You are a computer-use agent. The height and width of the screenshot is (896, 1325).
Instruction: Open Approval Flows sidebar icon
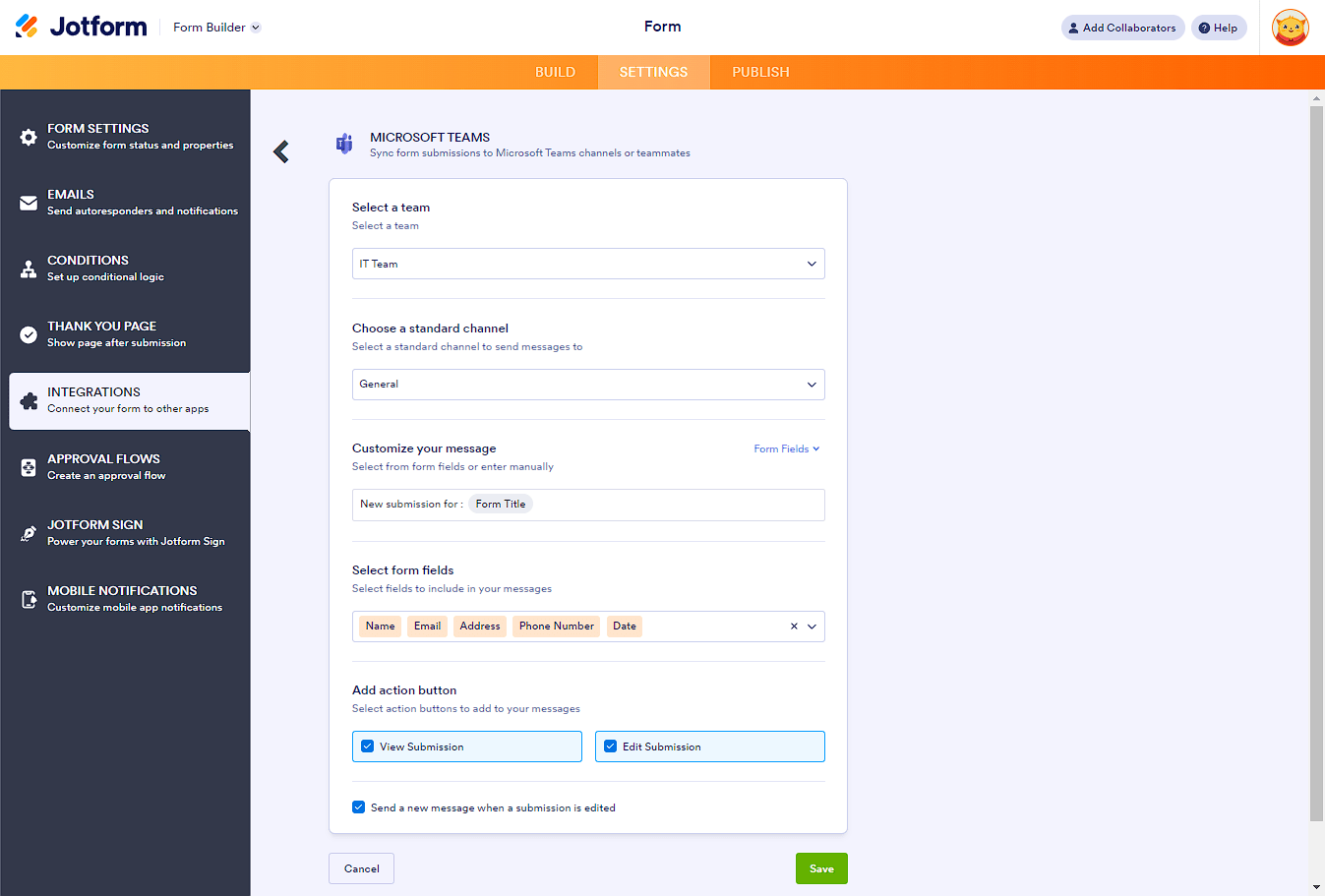(29, 467)
